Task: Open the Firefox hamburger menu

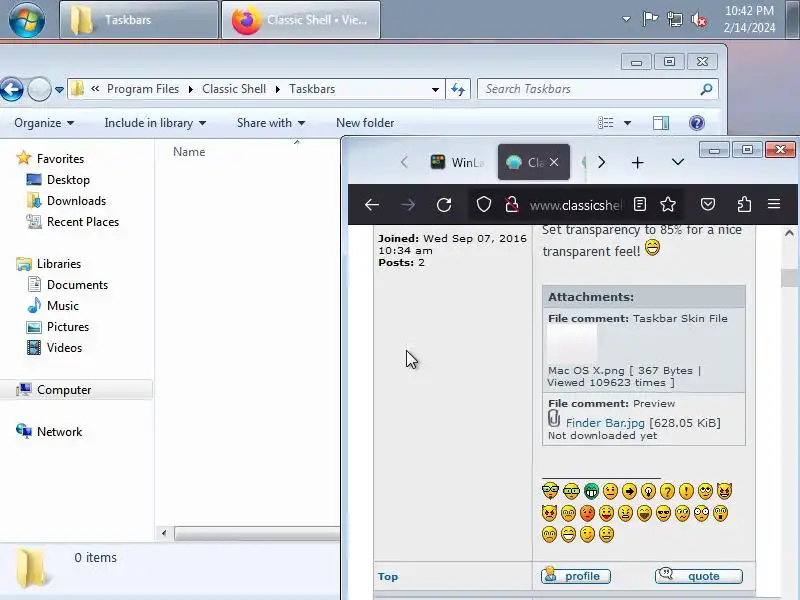Action: coord(774,205)
